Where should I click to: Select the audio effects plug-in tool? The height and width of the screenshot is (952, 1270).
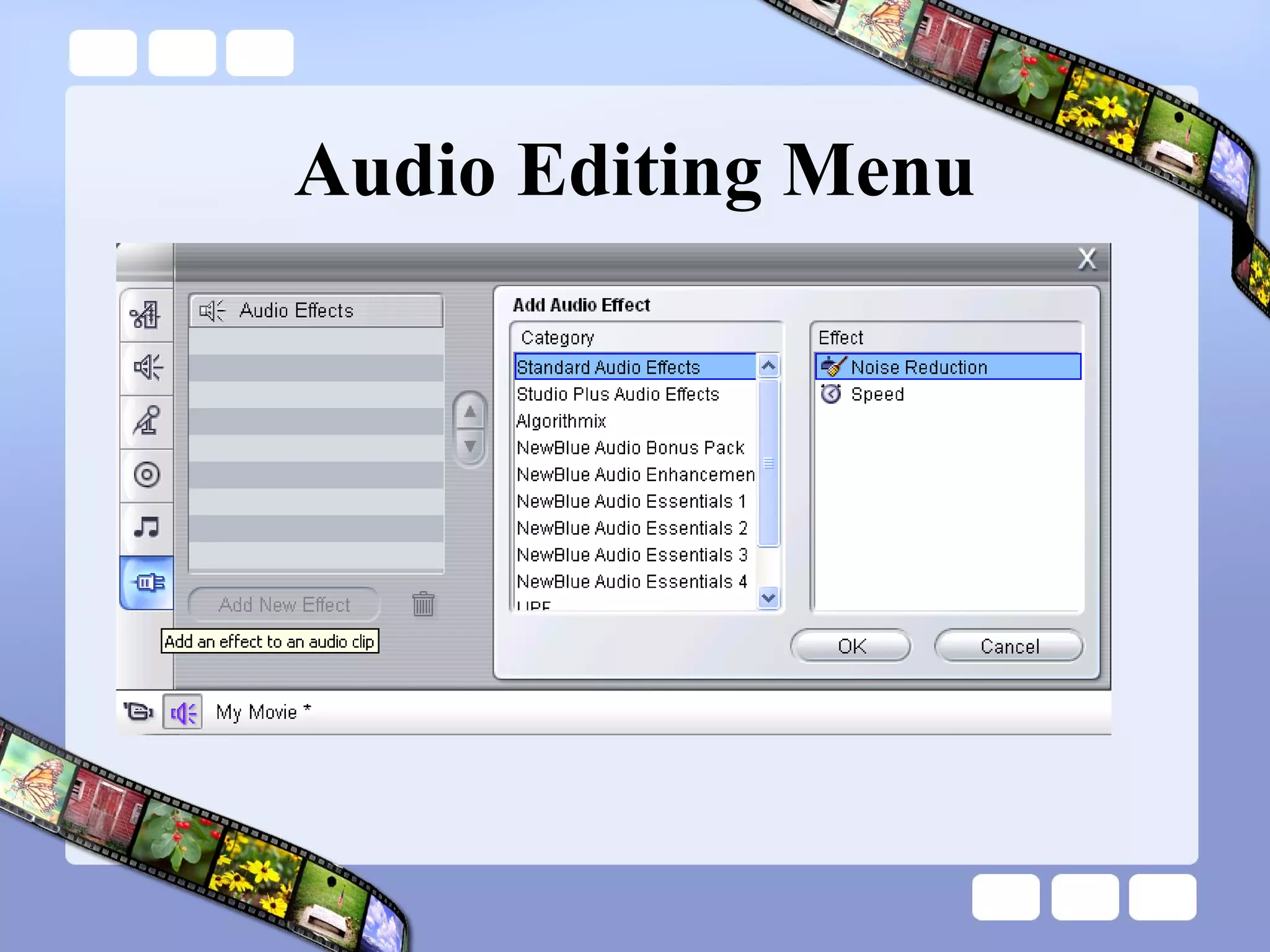146,583
